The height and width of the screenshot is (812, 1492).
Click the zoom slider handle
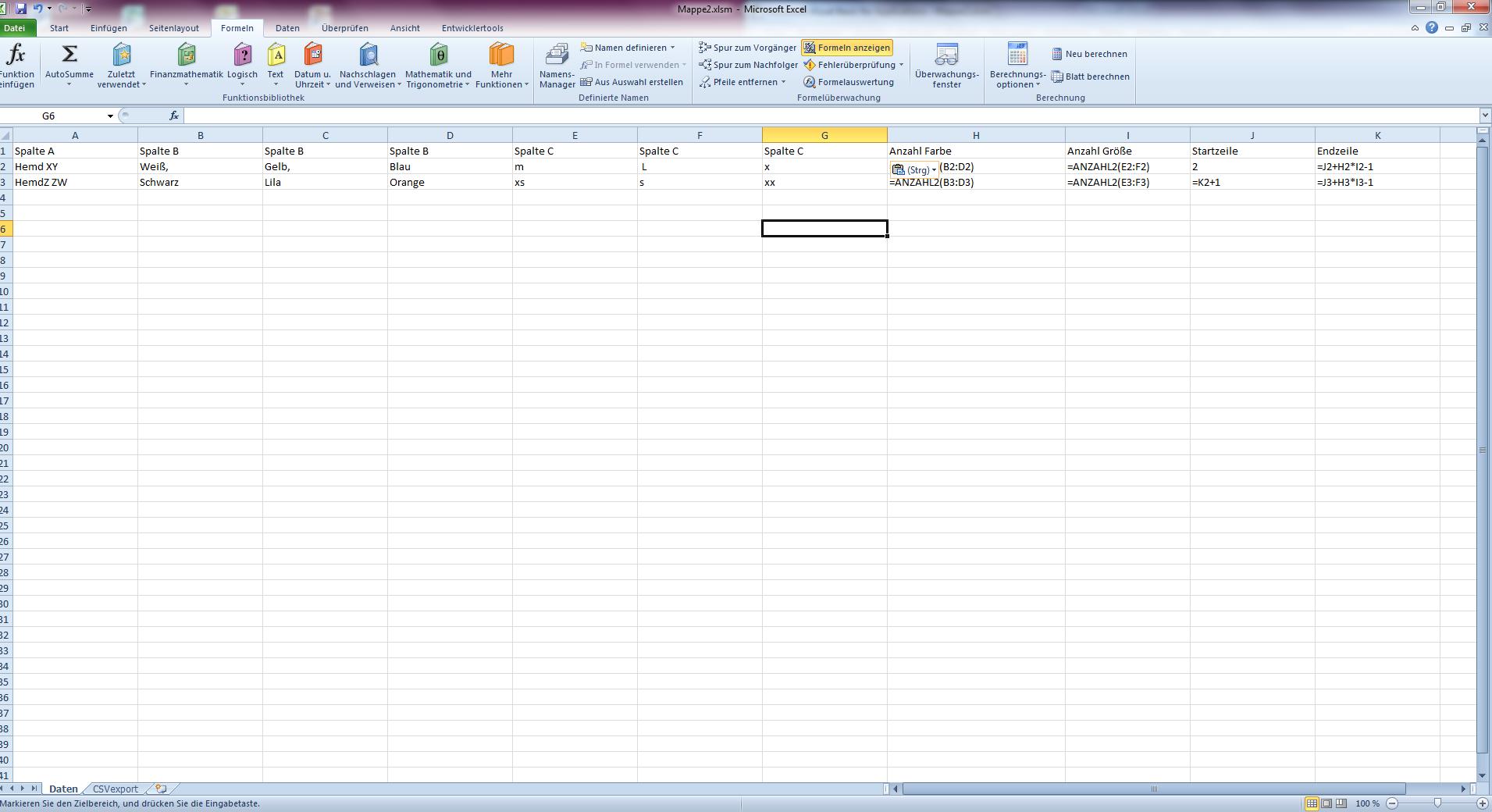[1437, 803]
